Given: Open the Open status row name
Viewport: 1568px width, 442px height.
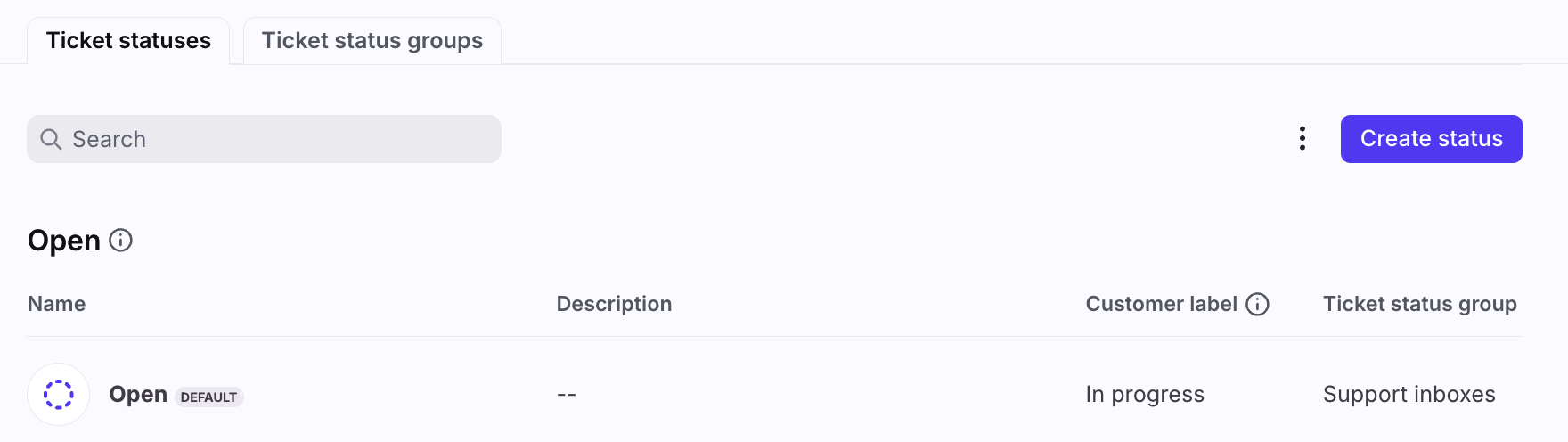Looking at the screenshot, I should (x=138, y=394).
